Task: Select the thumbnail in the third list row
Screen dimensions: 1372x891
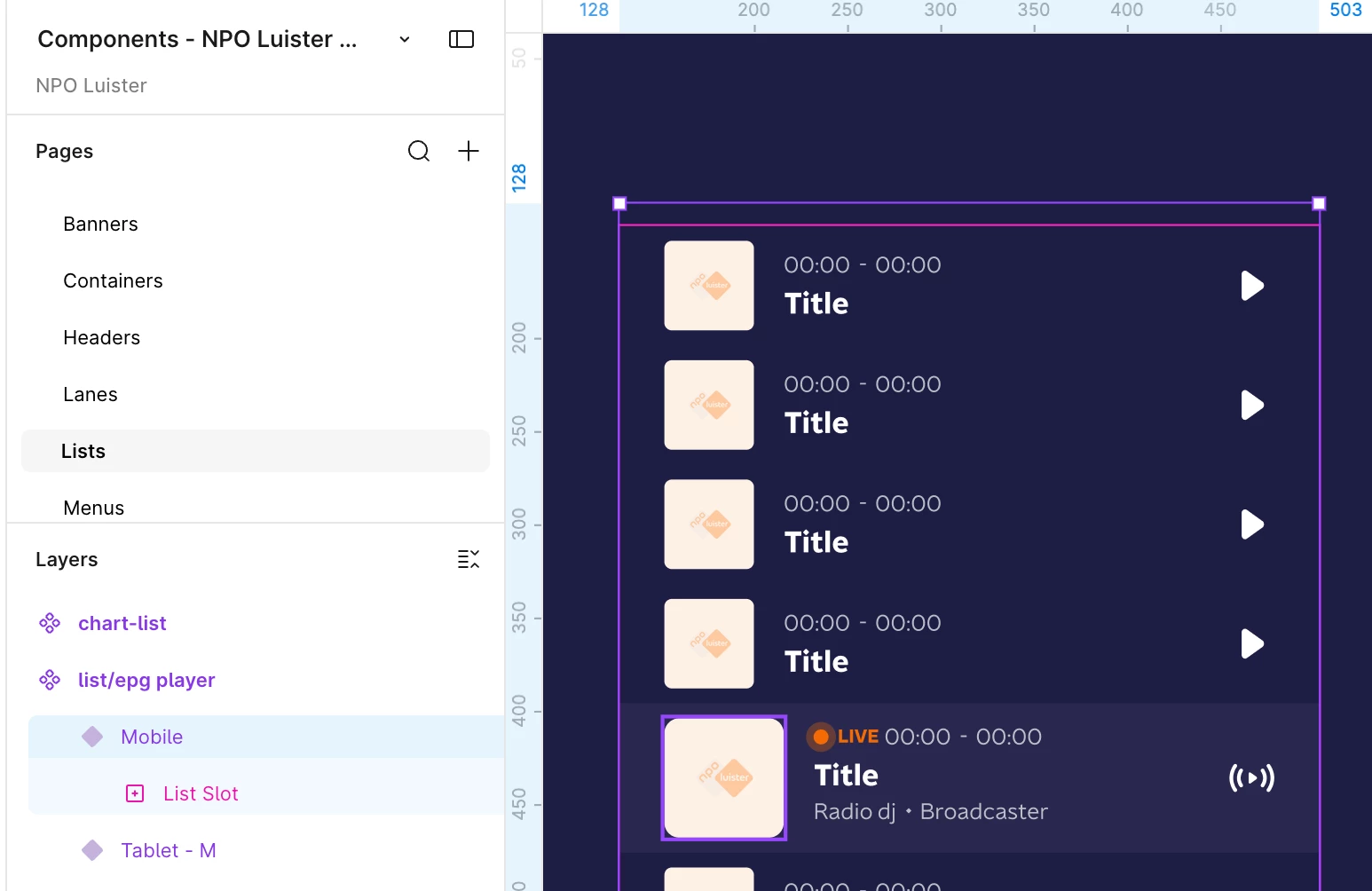Action: pyautogui.click(x=709, y=524)
